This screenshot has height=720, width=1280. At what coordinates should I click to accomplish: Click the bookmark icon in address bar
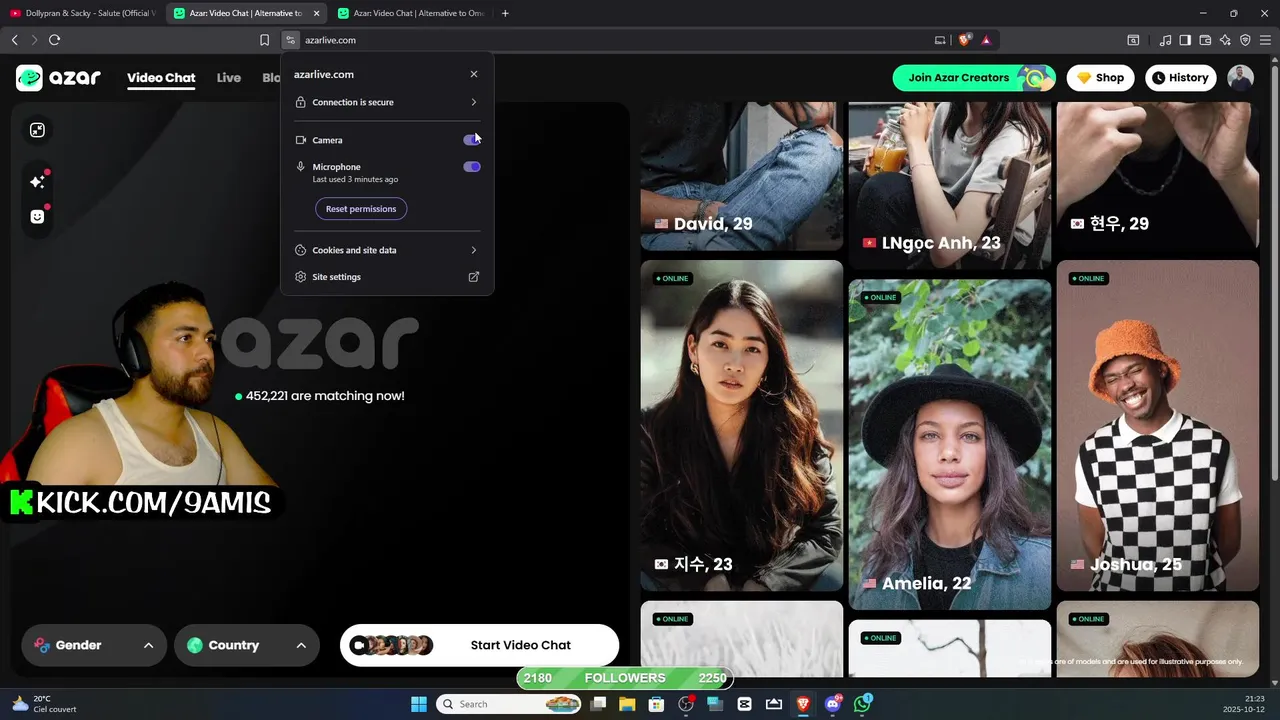pos(264,40)
